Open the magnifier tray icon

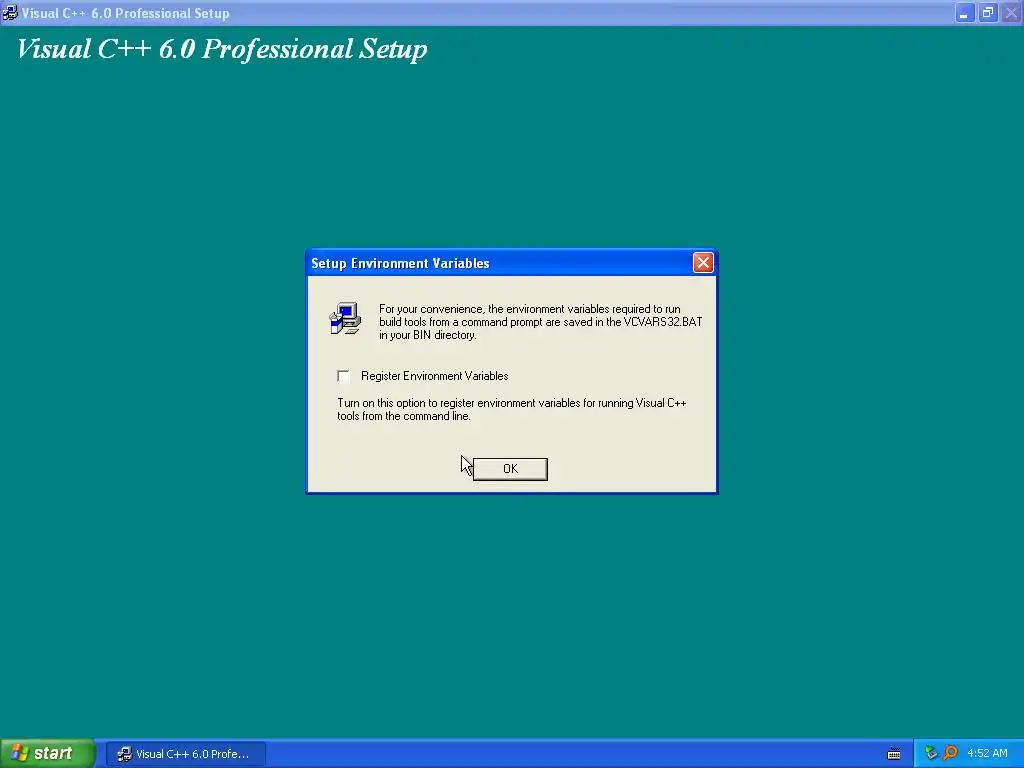coord(951,753)
